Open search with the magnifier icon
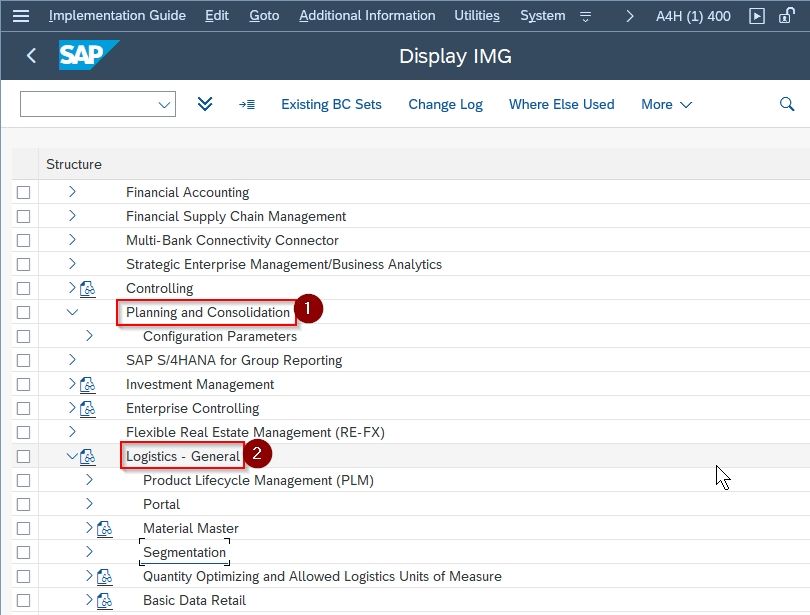The image size is (810, 615). [x=787, y=104]
